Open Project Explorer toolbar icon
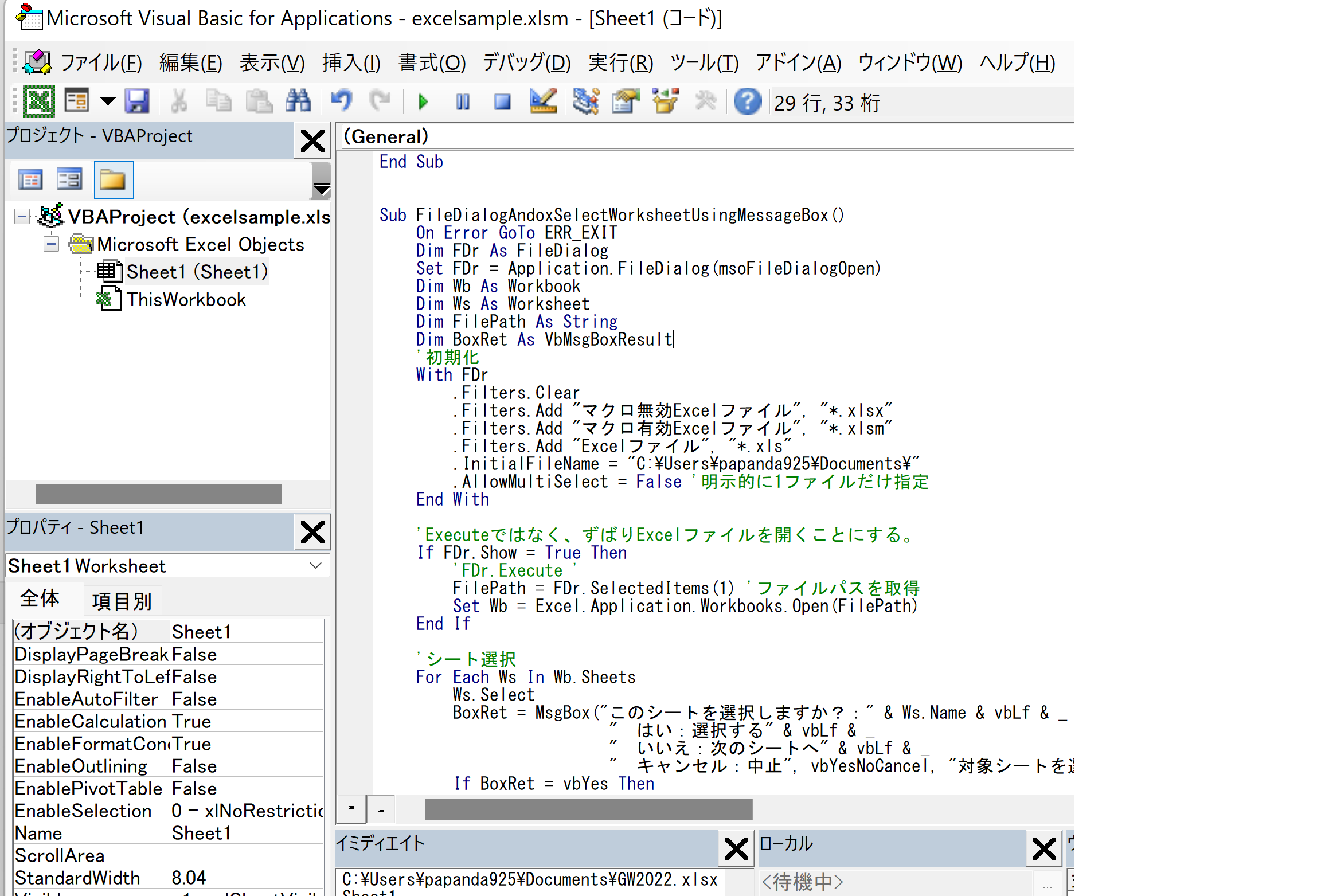1321x896 pixels. (x=586, y=102)
